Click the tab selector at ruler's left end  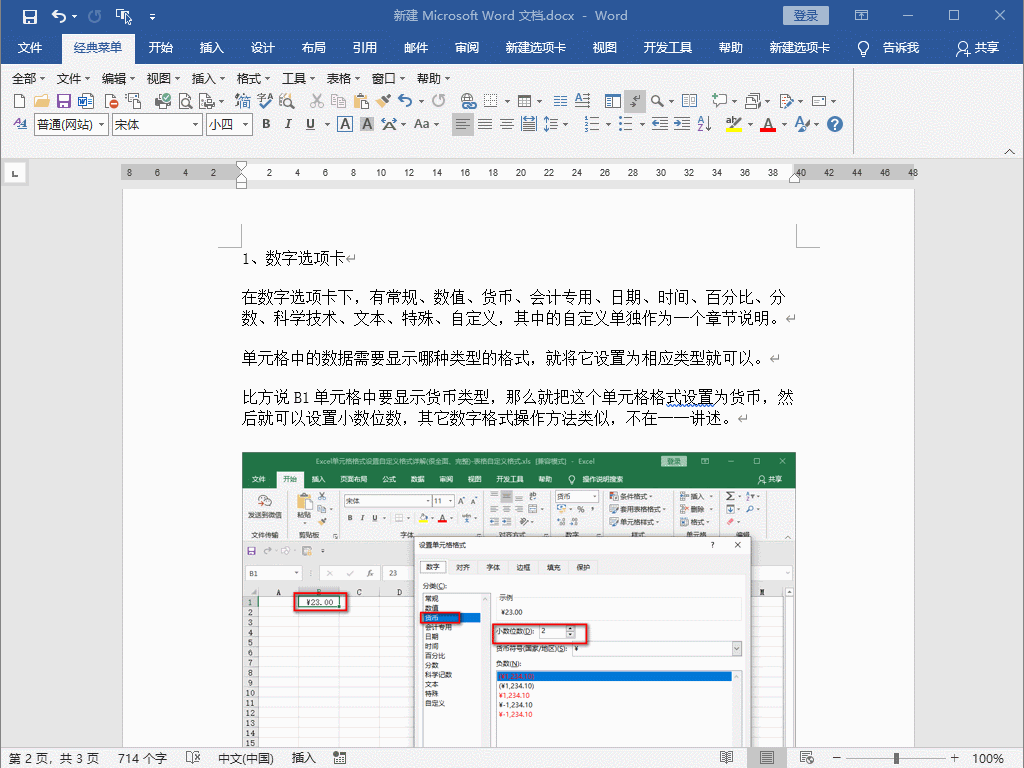tap(15, 173)
